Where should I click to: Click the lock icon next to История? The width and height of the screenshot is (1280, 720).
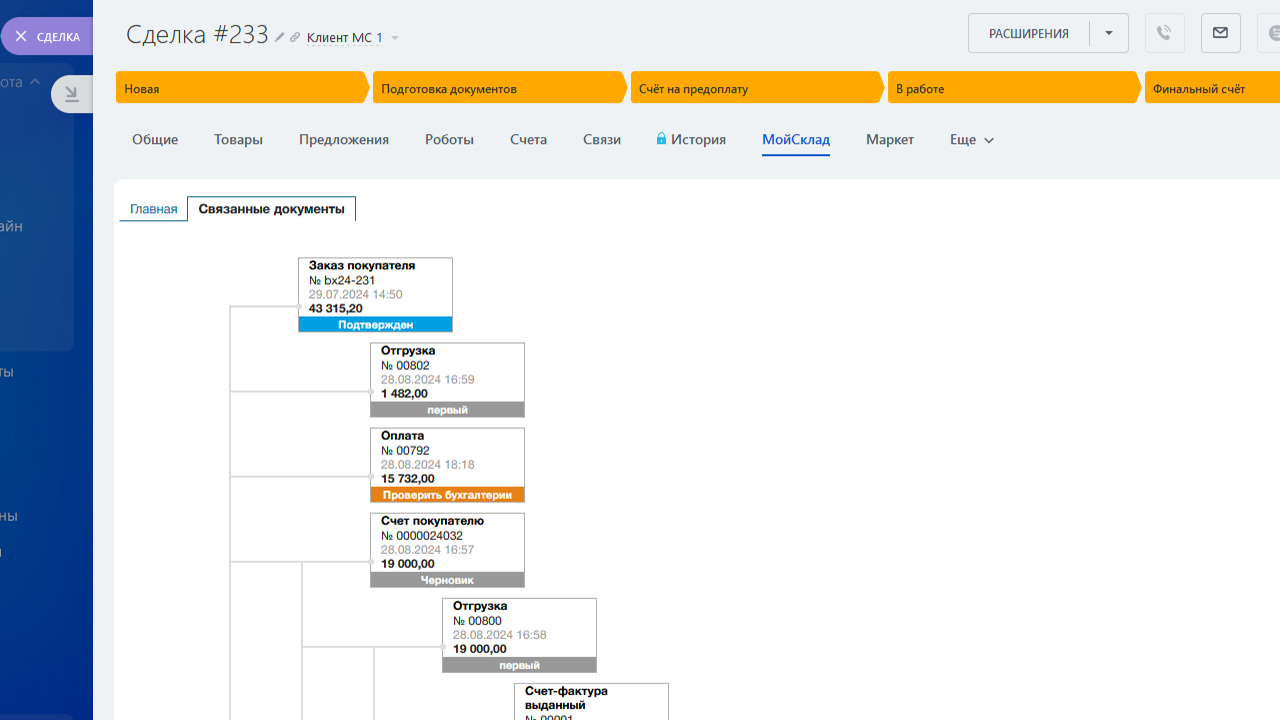661,140
